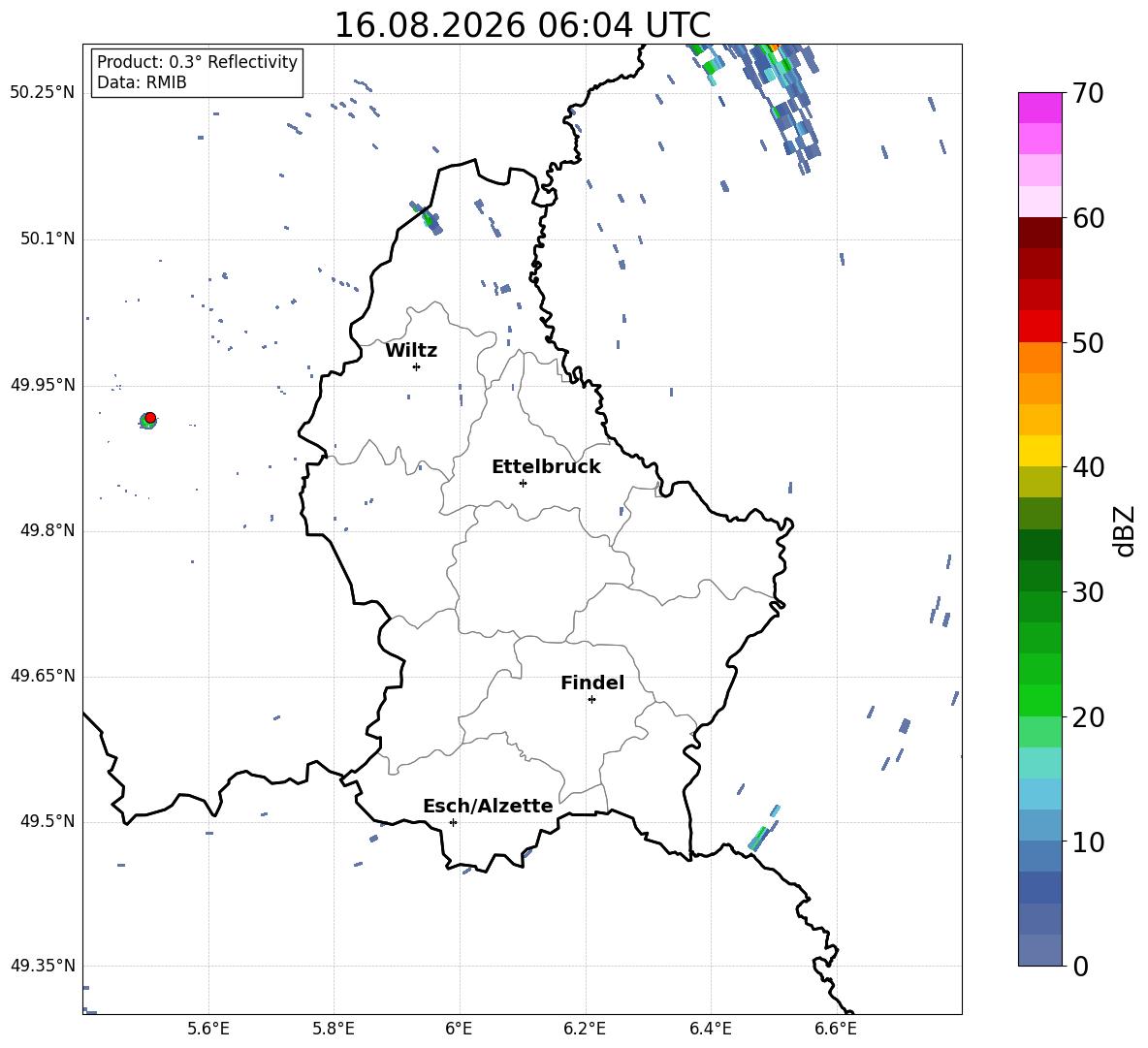Click the 6°E longitude tick label
1148x1048 pixels.
tap(459, 1029)
